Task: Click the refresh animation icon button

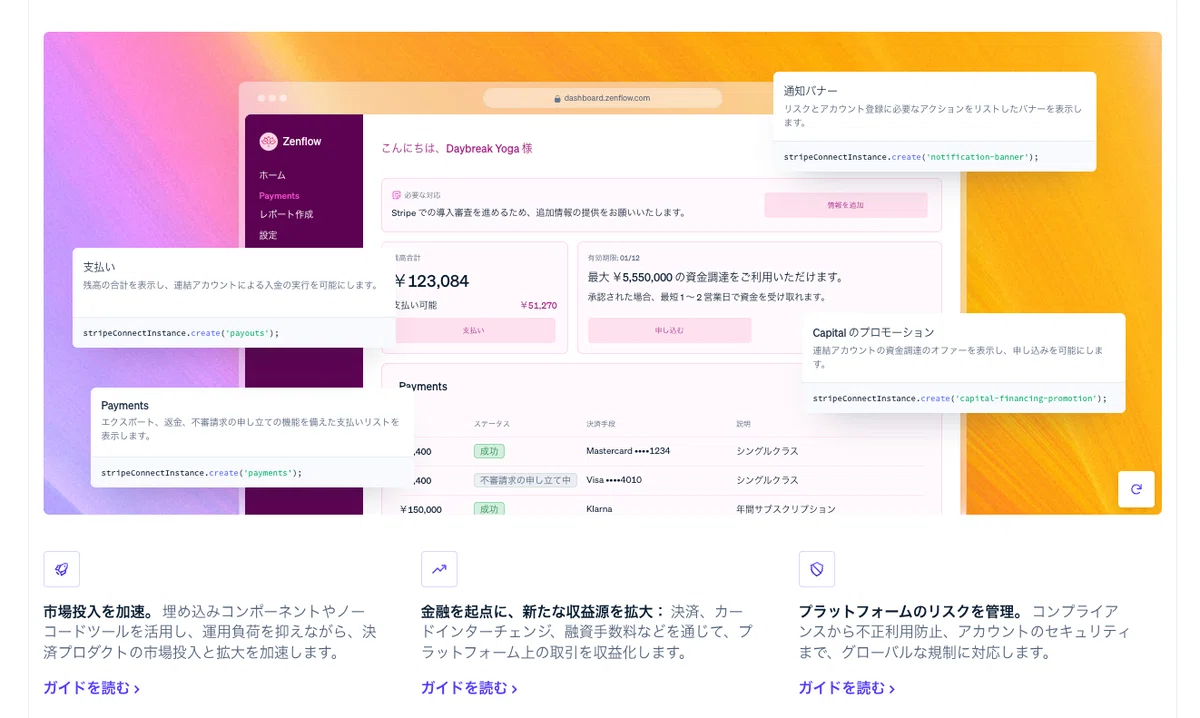Action: click(1136, 489)
